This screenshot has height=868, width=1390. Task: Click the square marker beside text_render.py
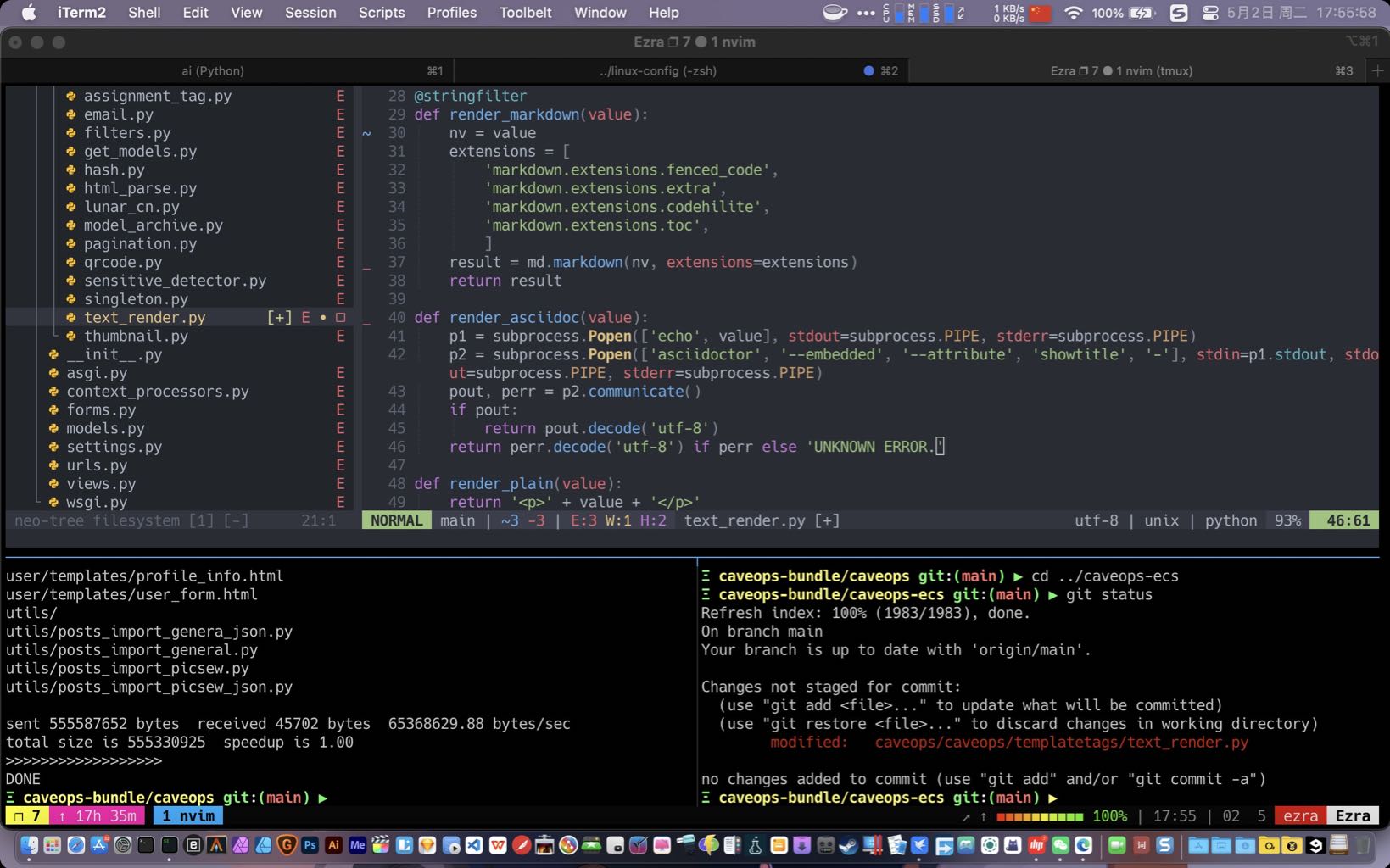341,318
